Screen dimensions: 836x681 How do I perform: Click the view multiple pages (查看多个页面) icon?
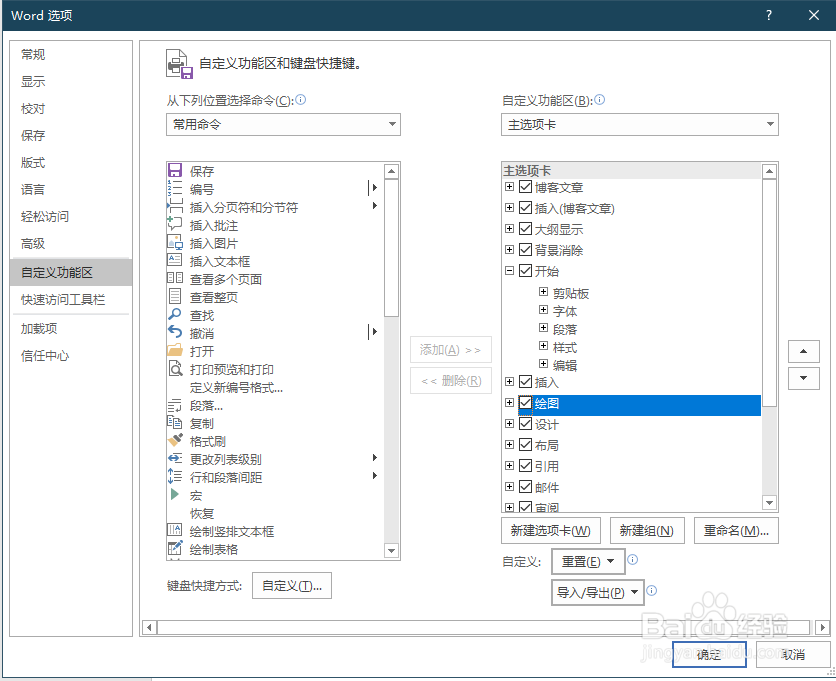pyautogui.click(x=175, y=279)
